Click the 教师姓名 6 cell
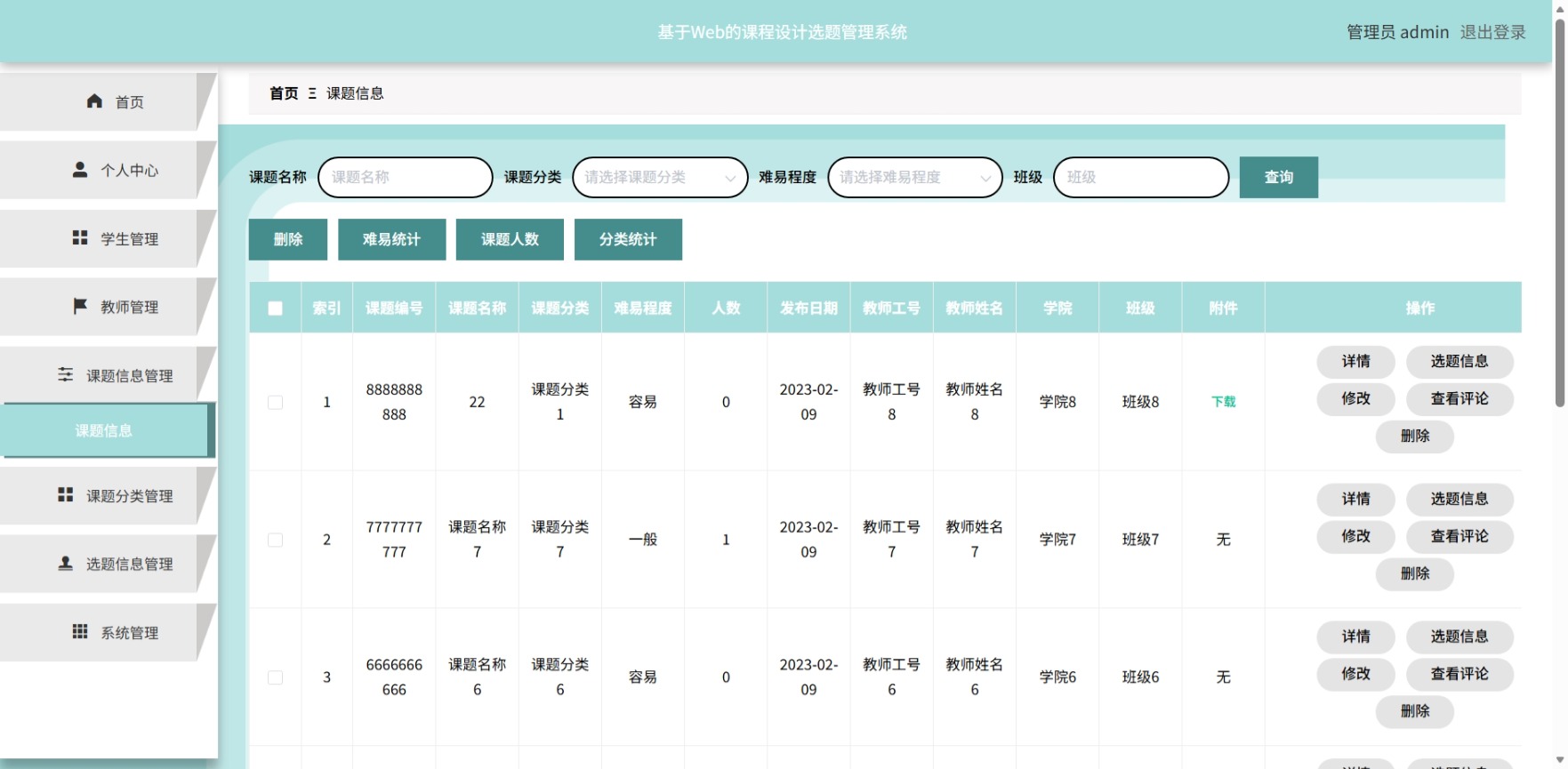The image size is (1568, 769). coord(975,677)
